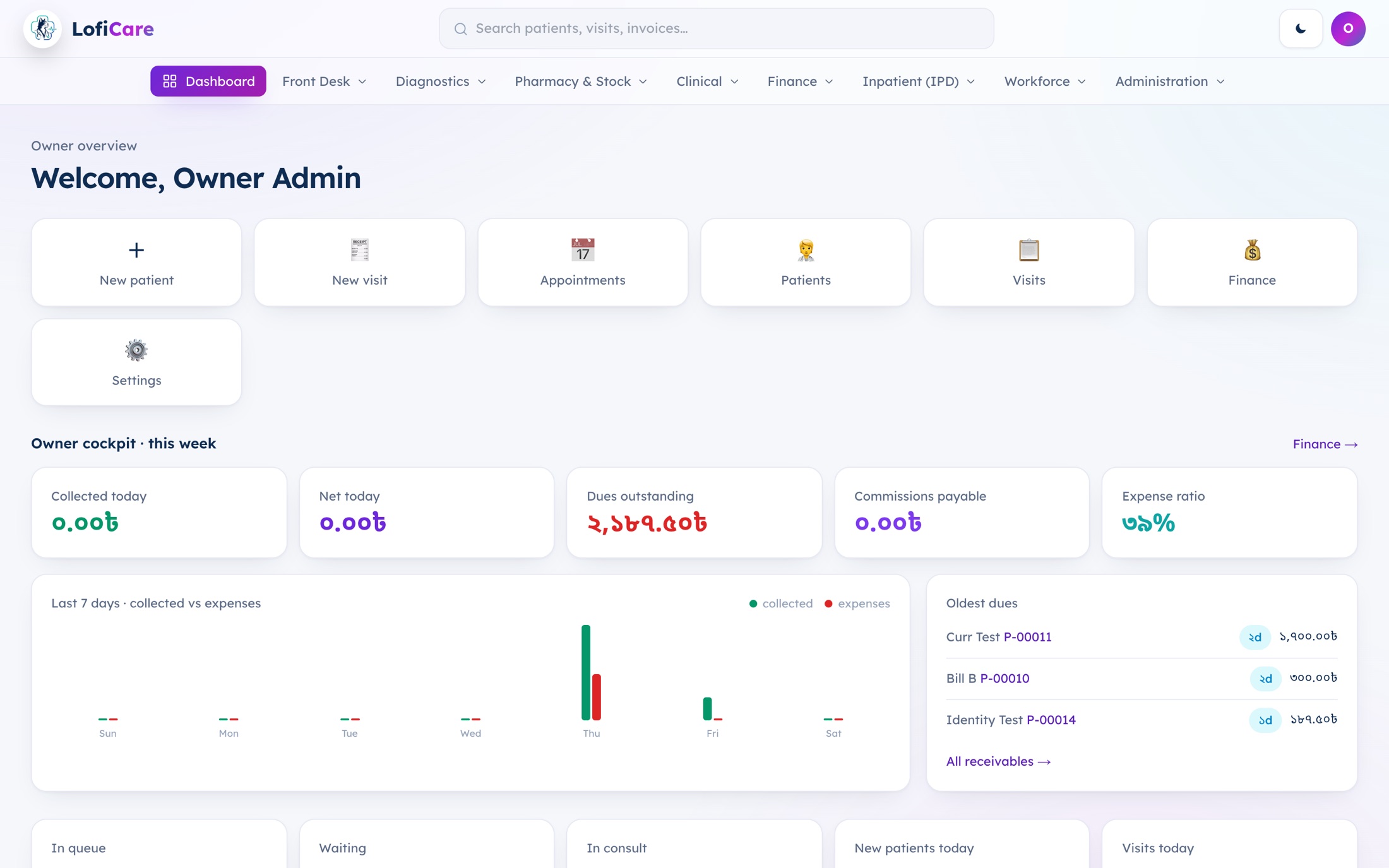Click Friday's green collected bar

[707, 708]
